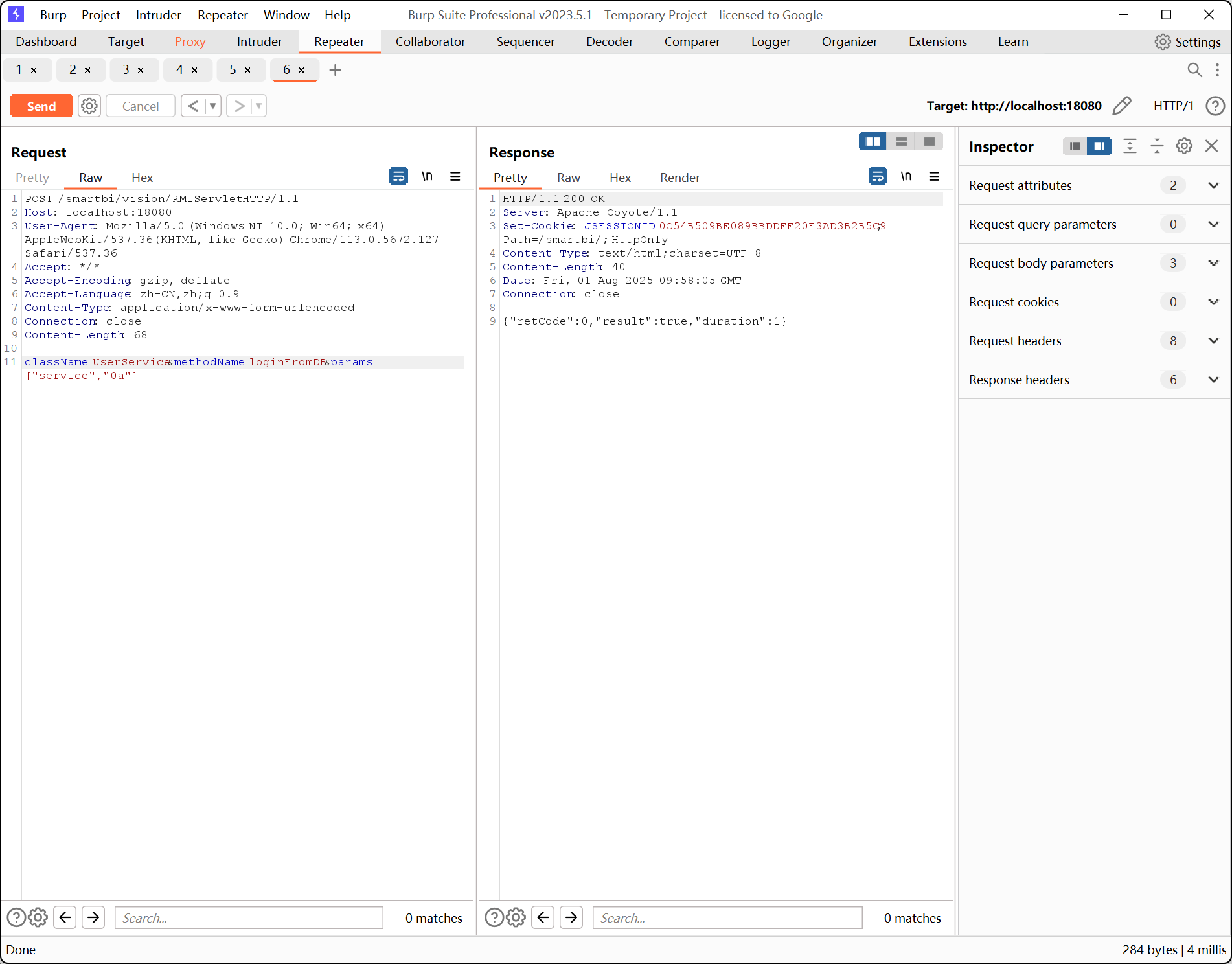
Task: Open the Intruder menu in menu bar
Action: point(158,15)
